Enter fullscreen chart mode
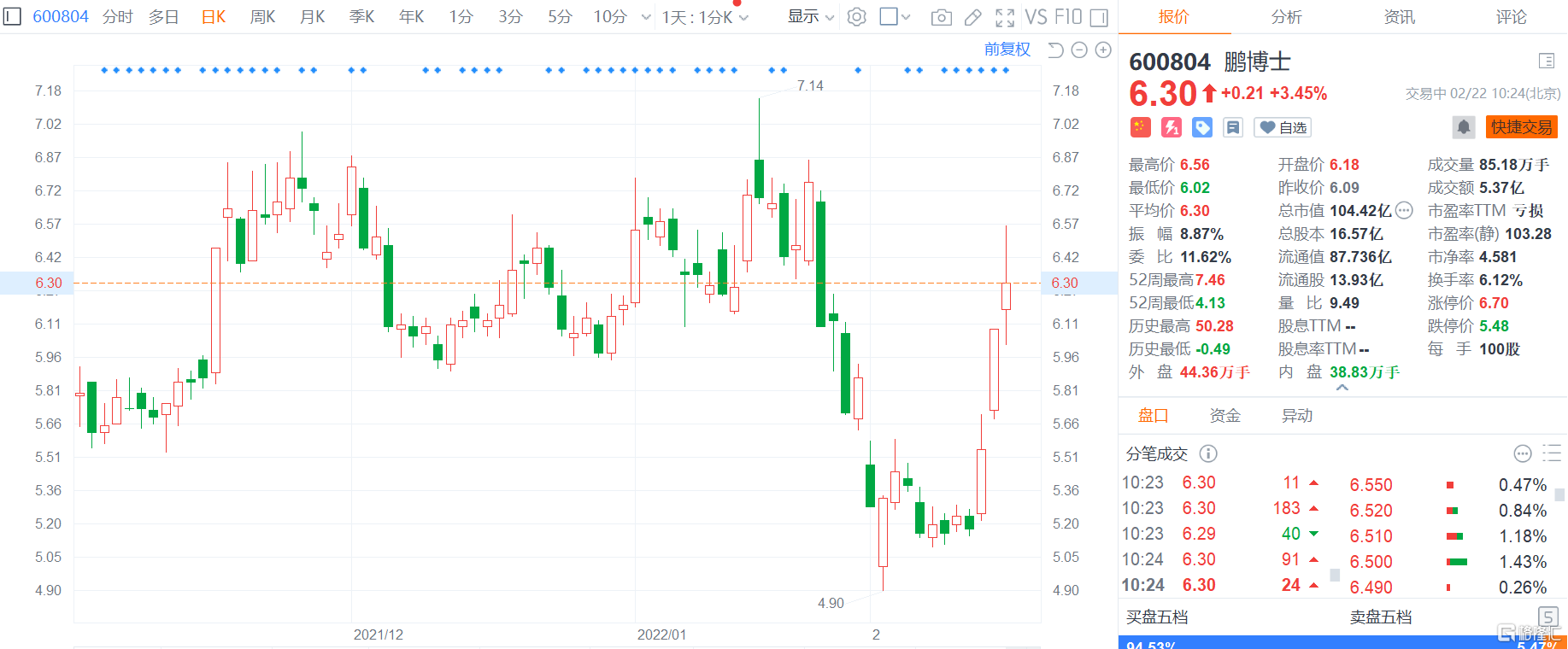Image resolution: width=1568 pixels, height=649 pixels. click(1005, 17)
